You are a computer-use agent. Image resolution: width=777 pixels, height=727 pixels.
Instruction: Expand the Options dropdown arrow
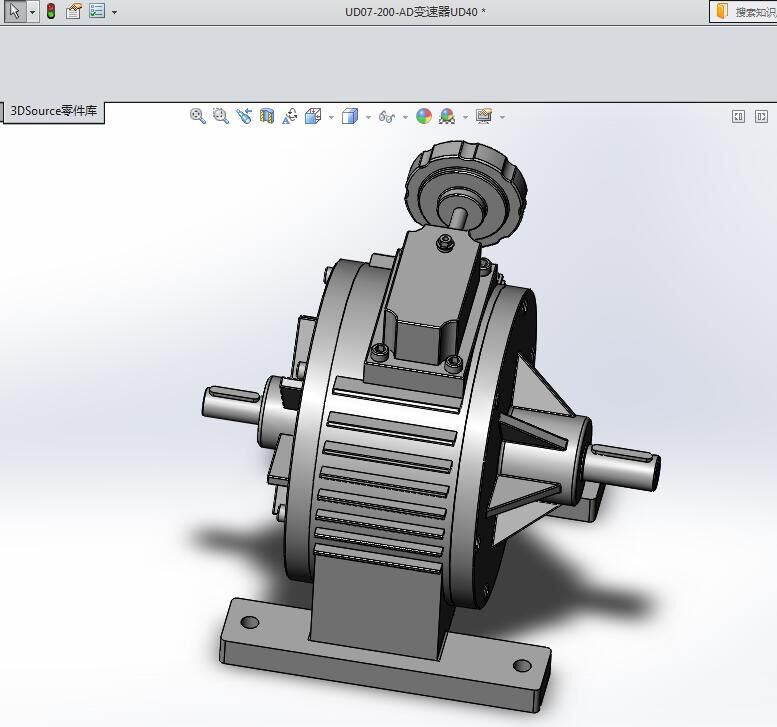pyautogui.click(x=114, y=12)
